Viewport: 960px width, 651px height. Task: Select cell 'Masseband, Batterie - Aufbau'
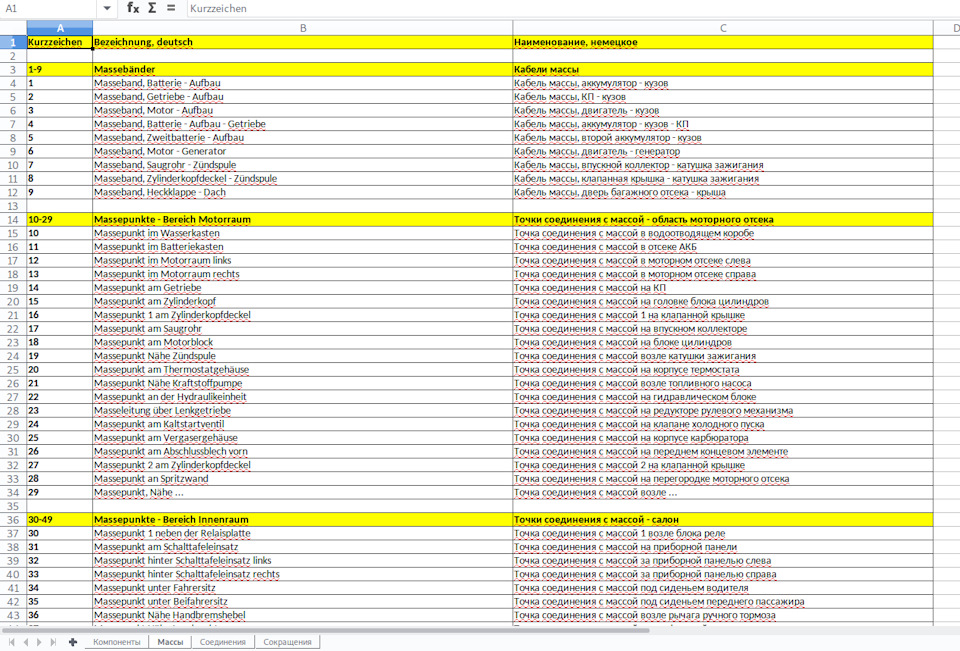pos(303,83)
